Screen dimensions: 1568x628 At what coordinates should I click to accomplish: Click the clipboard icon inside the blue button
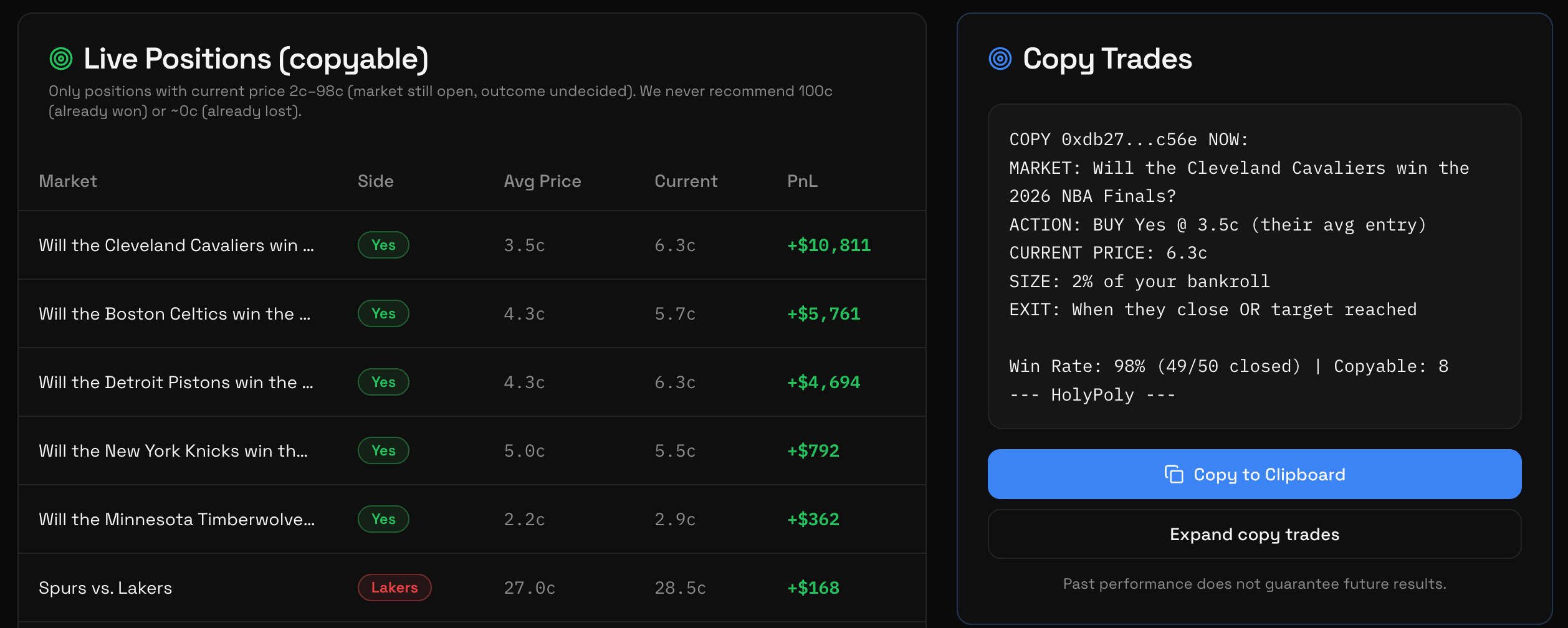(x=1174, y=473)
